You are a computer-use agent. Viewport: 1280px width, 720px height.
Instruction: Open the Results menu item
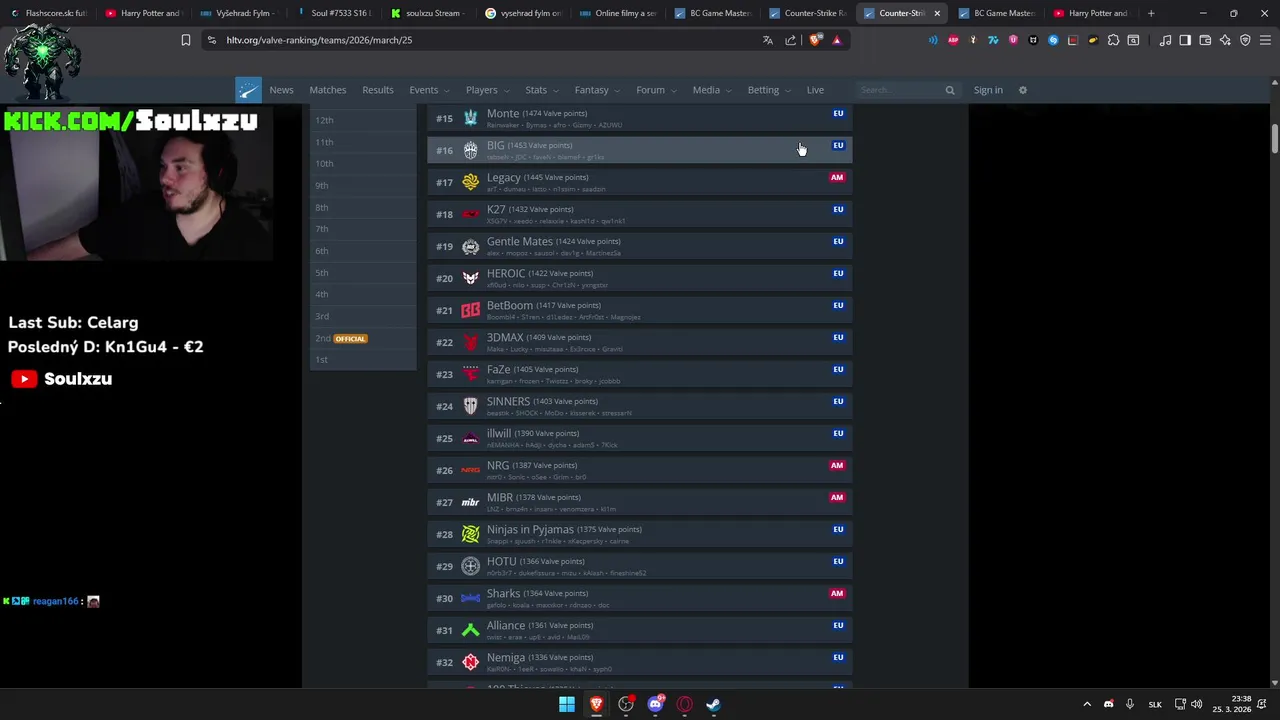pyautogui.click(x=378, y=90)
